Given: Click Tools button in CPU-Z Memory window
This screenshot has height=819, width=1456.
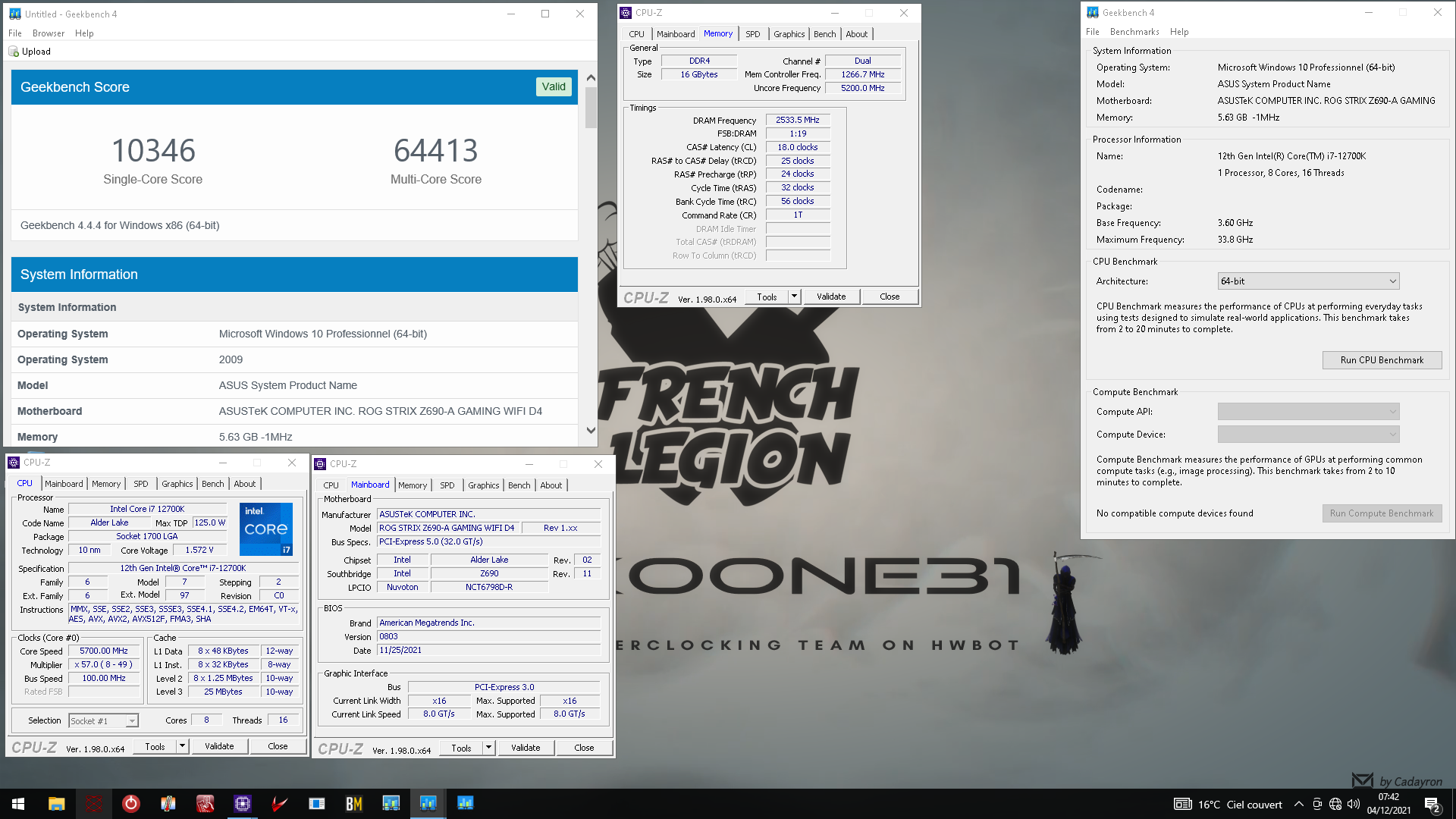Looking at the screenshot, I should tap(767, 297).
